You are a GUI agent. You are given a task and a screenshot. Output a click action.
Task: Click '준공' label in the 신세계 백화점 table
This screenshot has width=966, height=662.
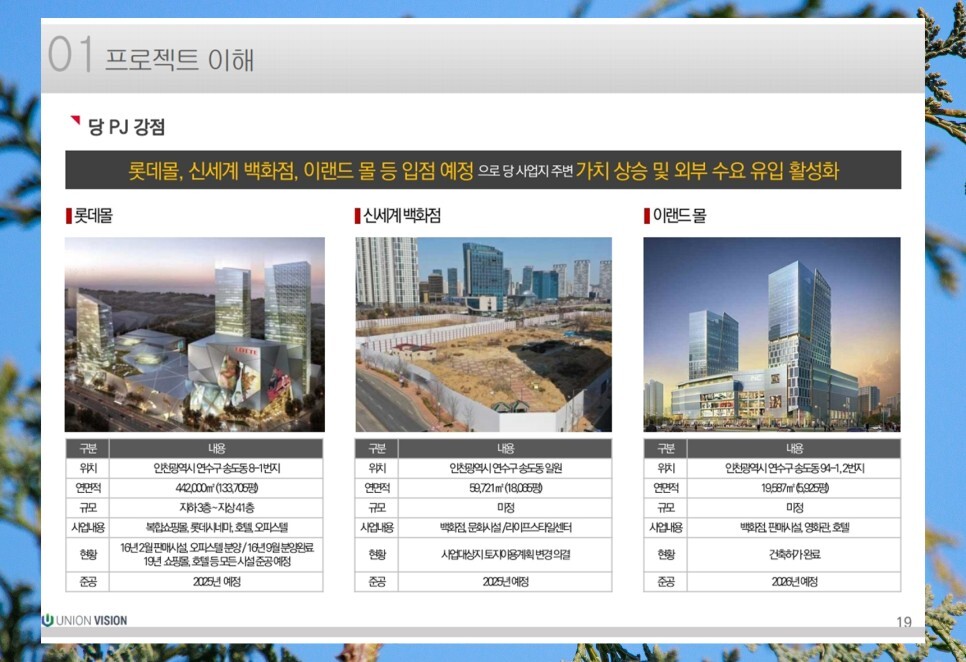376,582
